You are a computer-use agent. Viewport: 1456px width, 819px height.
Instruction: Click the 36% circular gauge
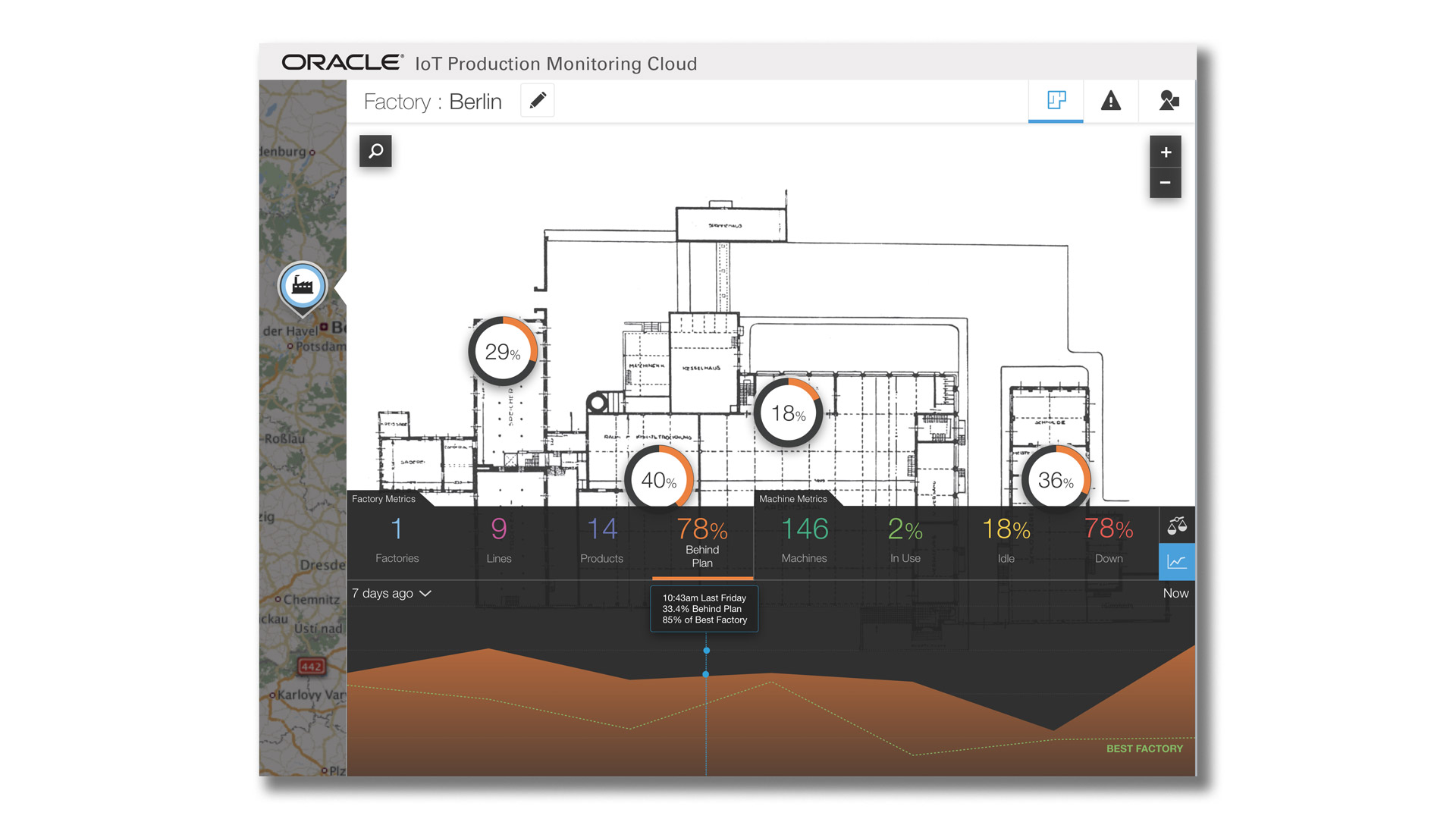click(x=1056, y=479)
